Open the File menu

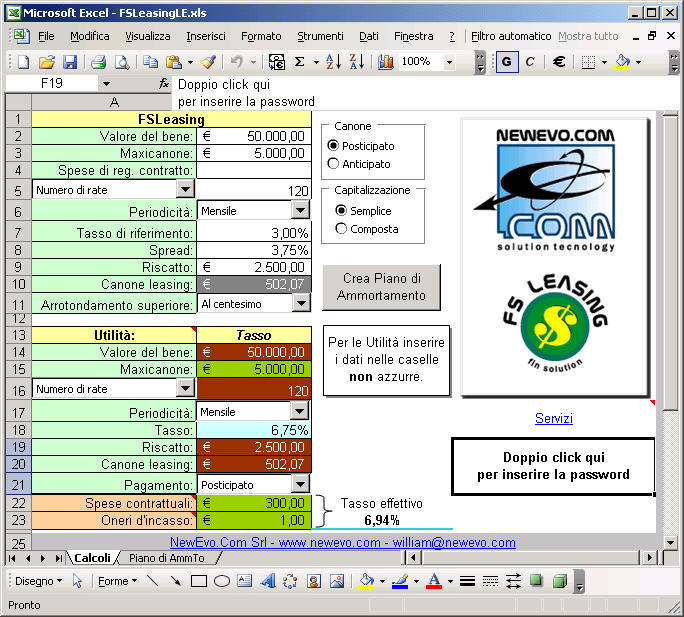[x=46, y=36]
